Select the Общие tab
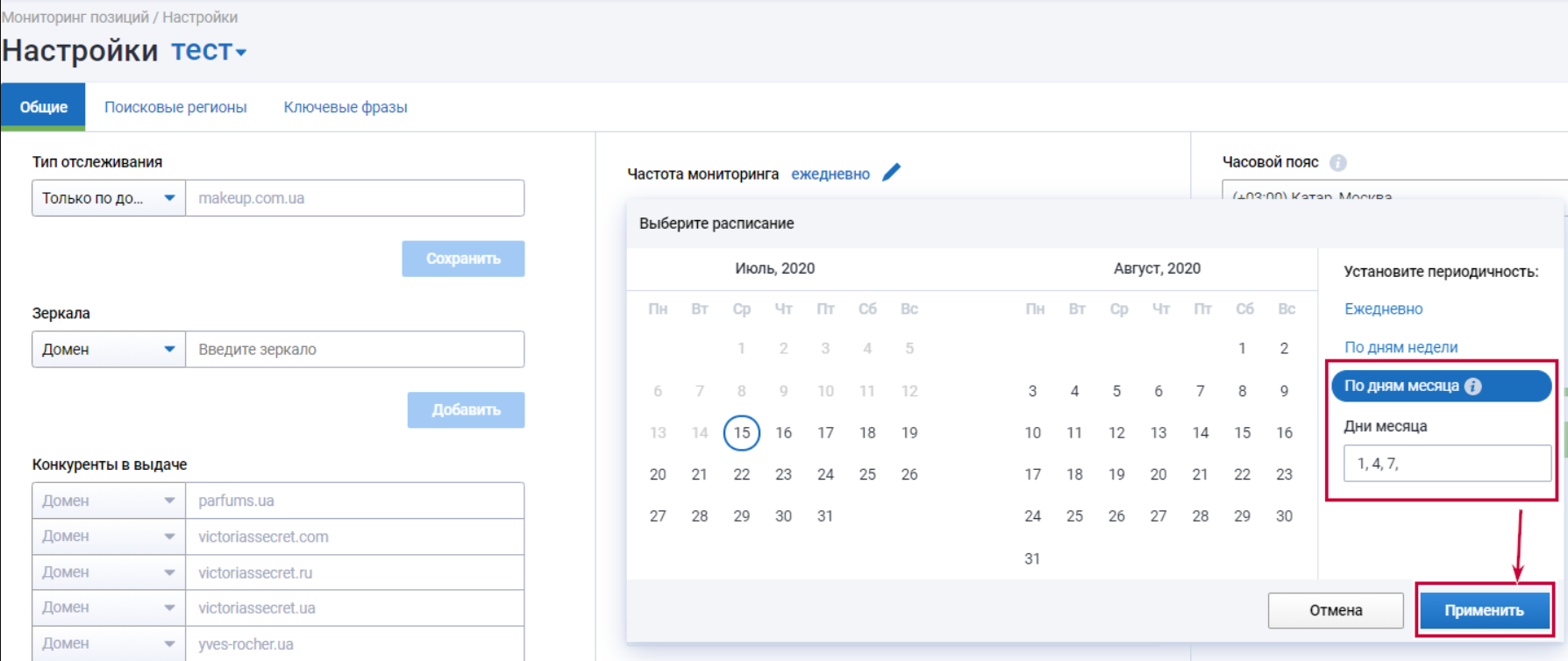The width and height of the screenshot is (1568, 661). point(43,107)
